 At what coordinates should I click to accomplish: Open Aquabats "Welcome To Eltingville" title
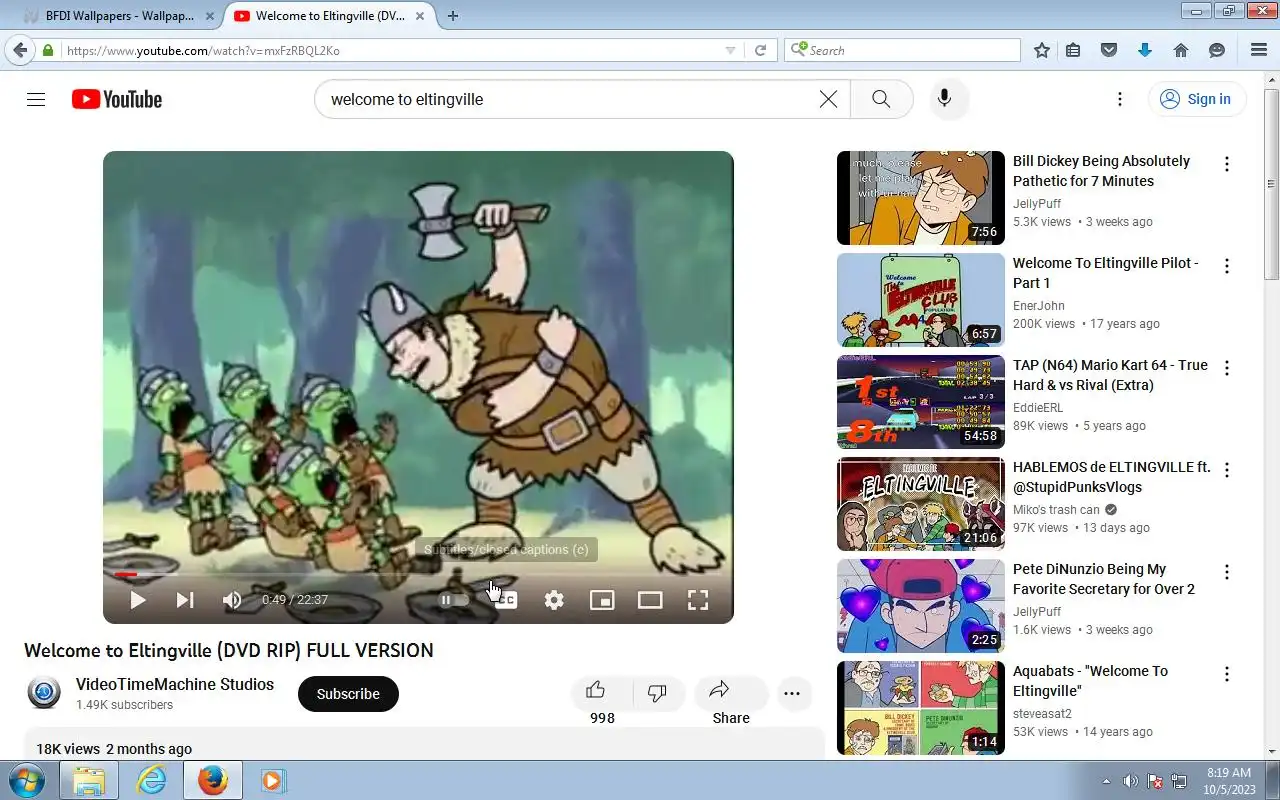1090,681
